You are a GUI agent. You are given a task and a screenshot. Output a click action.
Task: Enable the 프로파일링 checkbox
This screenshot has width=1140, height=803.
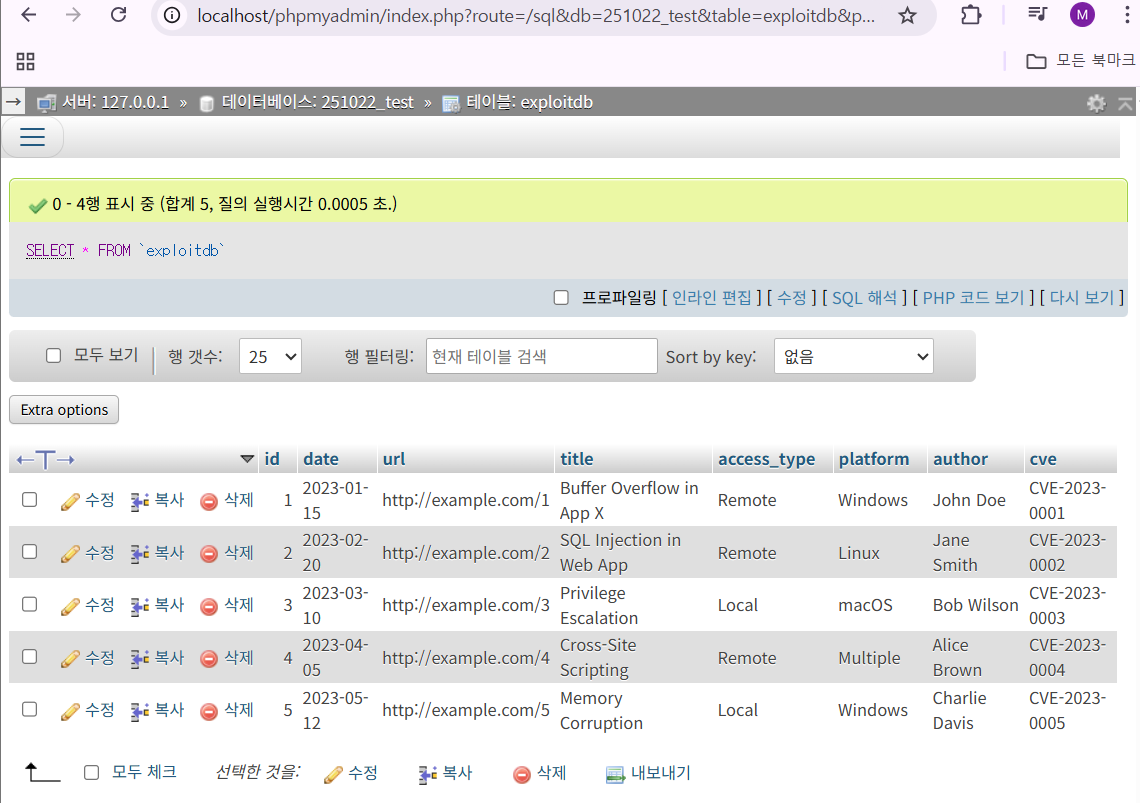(563, 297)
